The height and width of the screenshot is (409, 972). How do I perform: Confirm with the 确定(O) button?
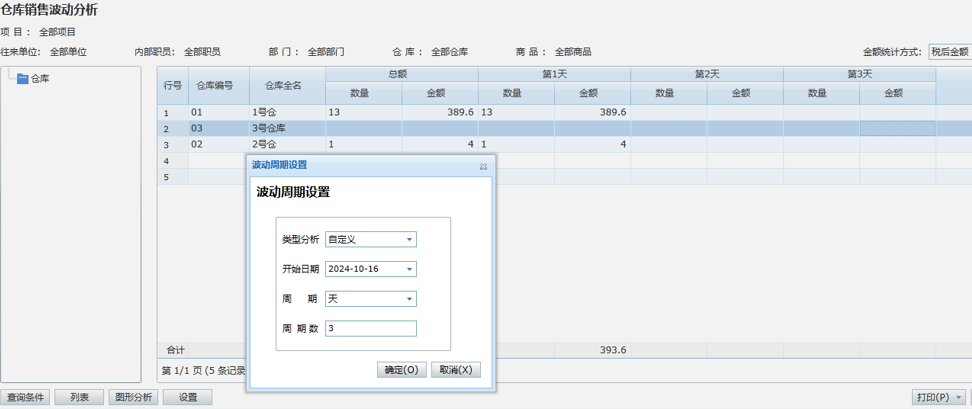(x=402, y=370)
